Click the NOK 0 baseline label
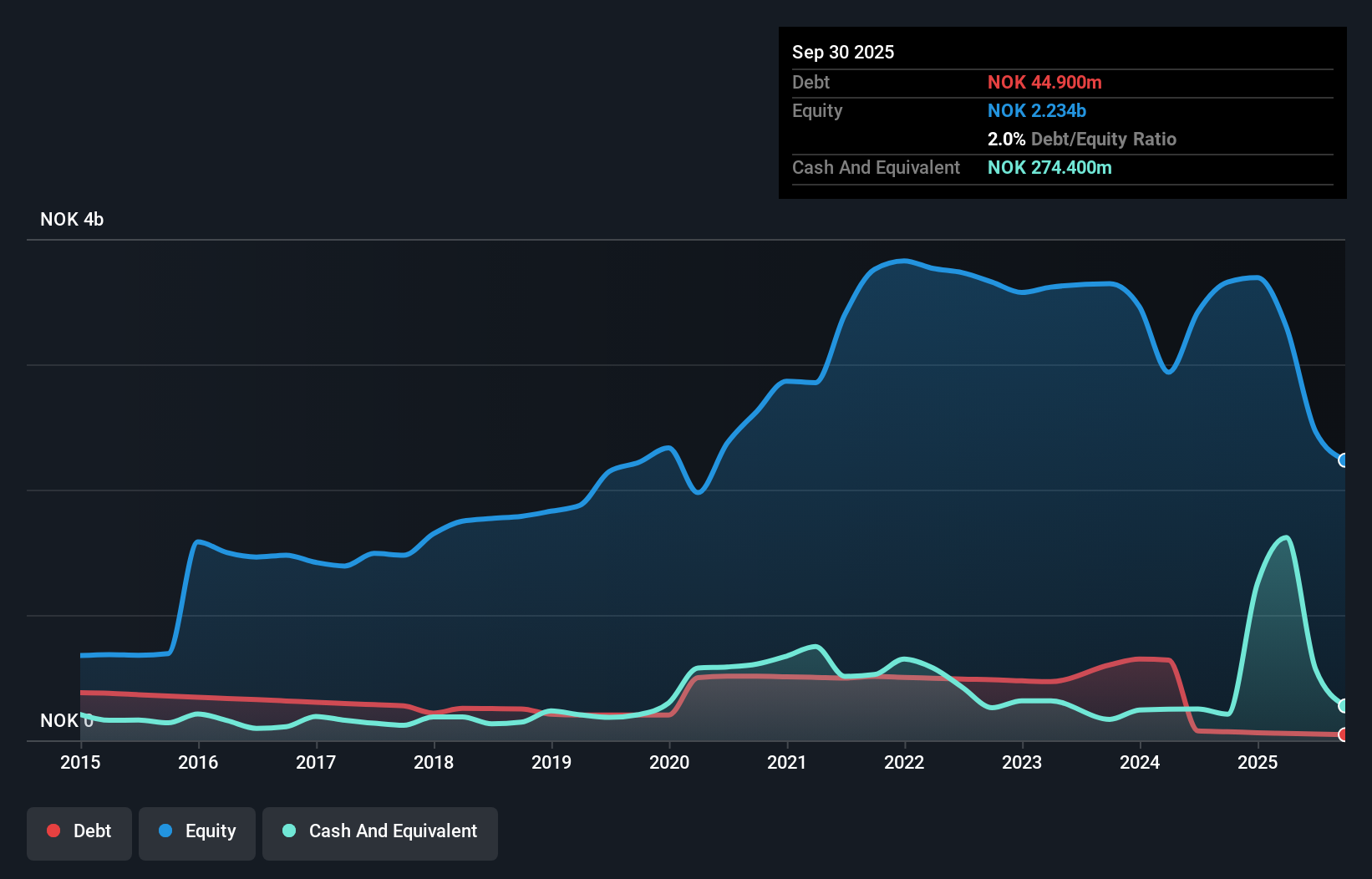This screenshot has width=1372, height=879. (x=65, y=720)
